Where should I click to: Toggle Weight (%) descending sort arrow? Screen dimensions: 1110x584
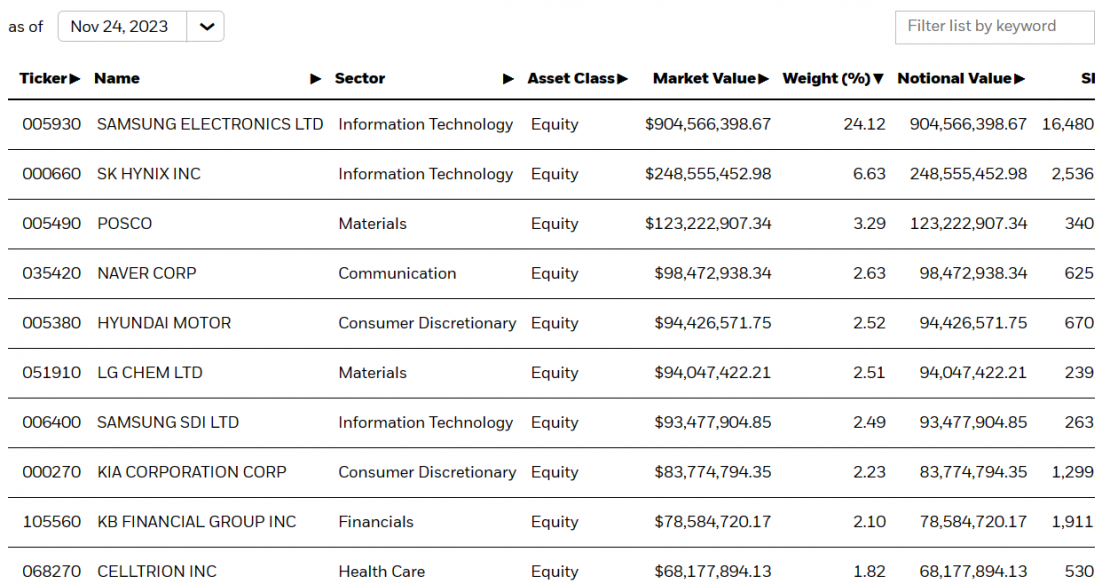879,78
